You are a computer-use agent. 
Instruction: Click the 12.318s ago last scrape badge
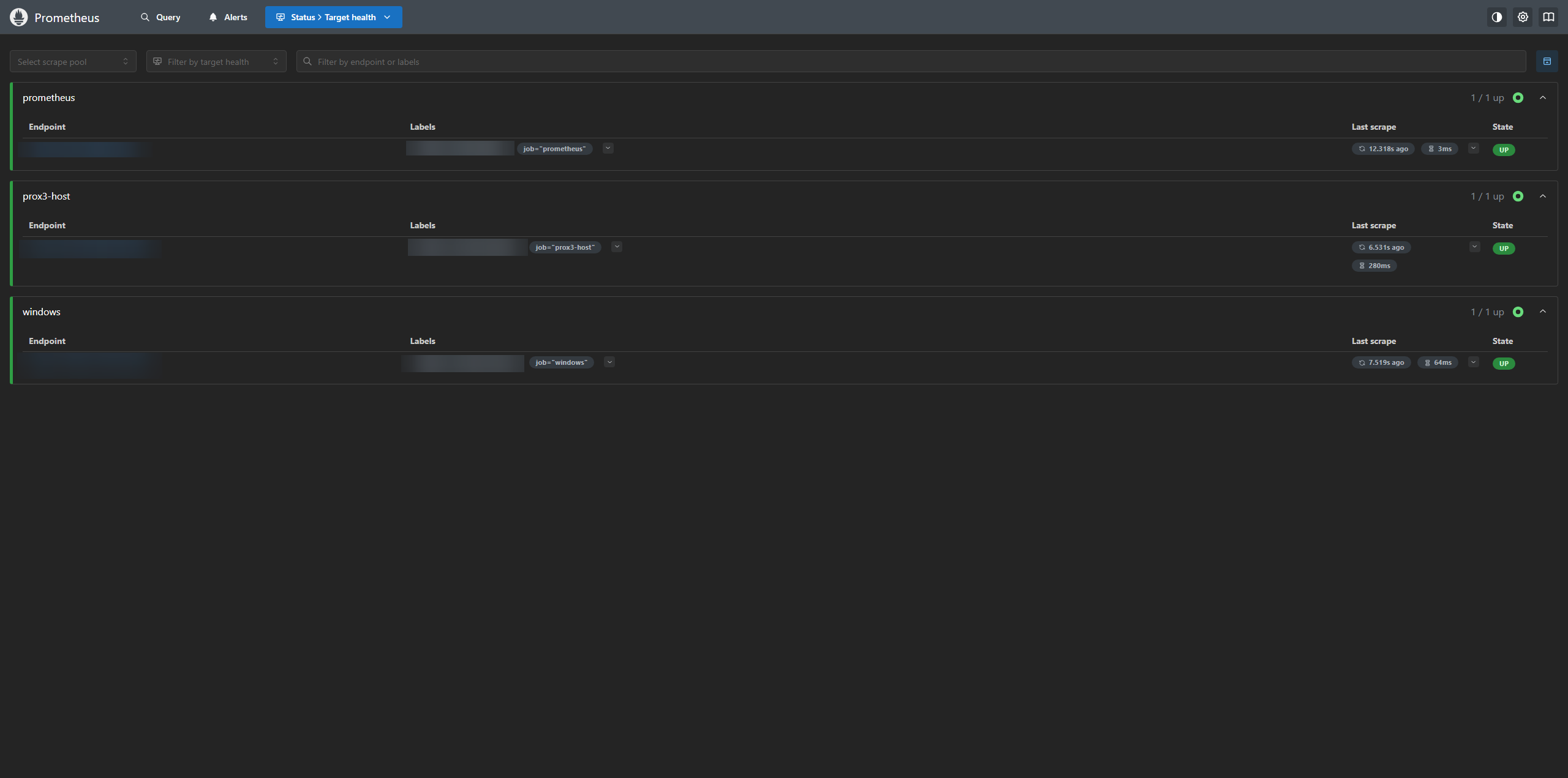(1383, 149)
